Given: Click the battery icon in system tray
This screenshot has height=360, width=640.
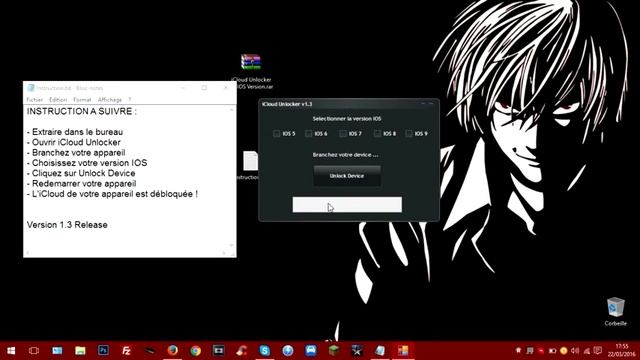Looking at the screenshot, I should pyautogui.click(x=552, y=351).
